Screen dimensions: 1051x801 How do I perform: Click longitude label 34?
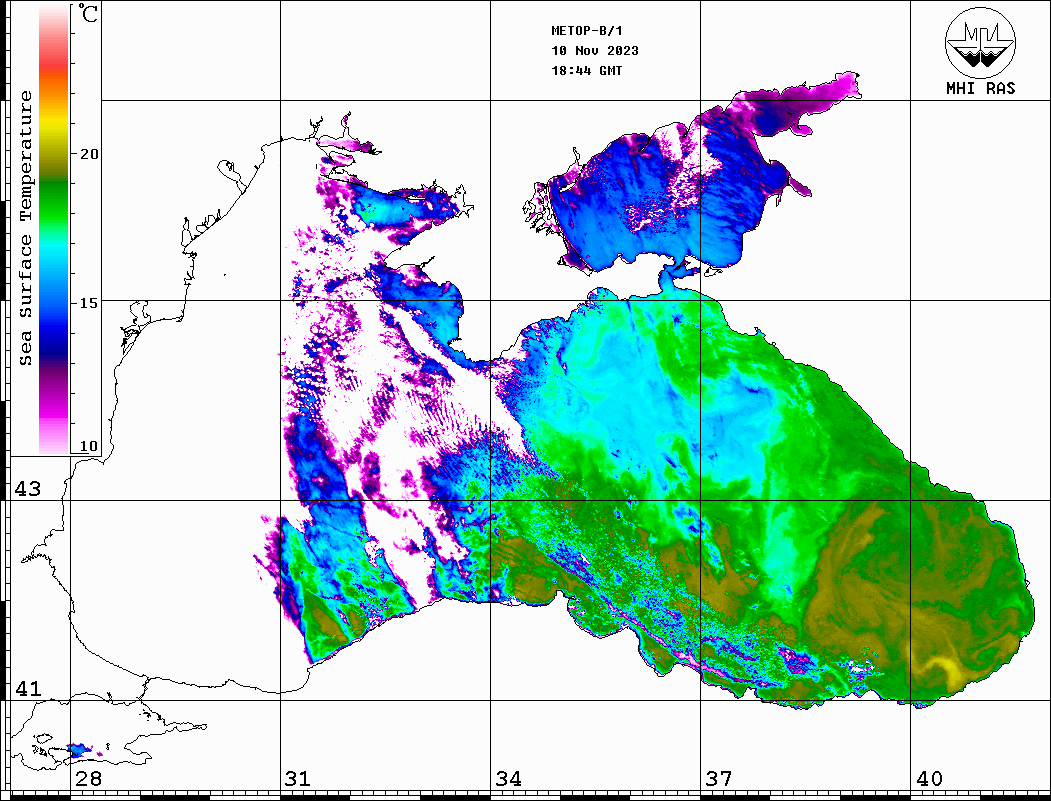click(508, 778)
